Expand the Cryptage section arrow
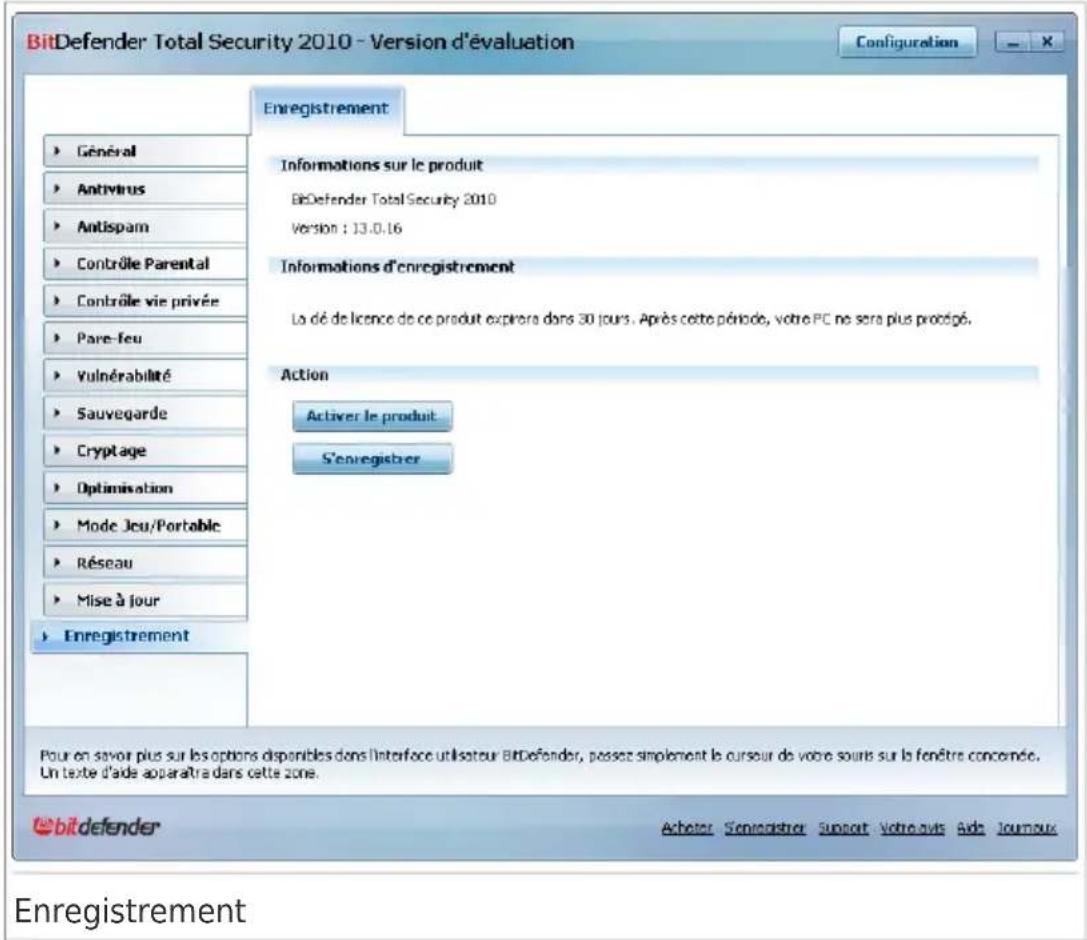The width and height of the screenshot is (1087, 940). [57, 451]
